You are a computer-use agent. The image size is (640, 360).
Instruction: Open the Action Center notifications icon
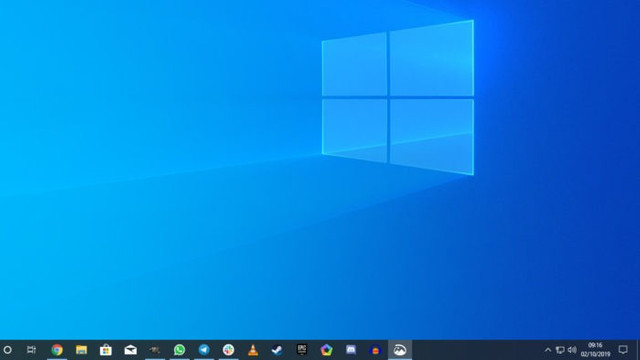point(623,350)
